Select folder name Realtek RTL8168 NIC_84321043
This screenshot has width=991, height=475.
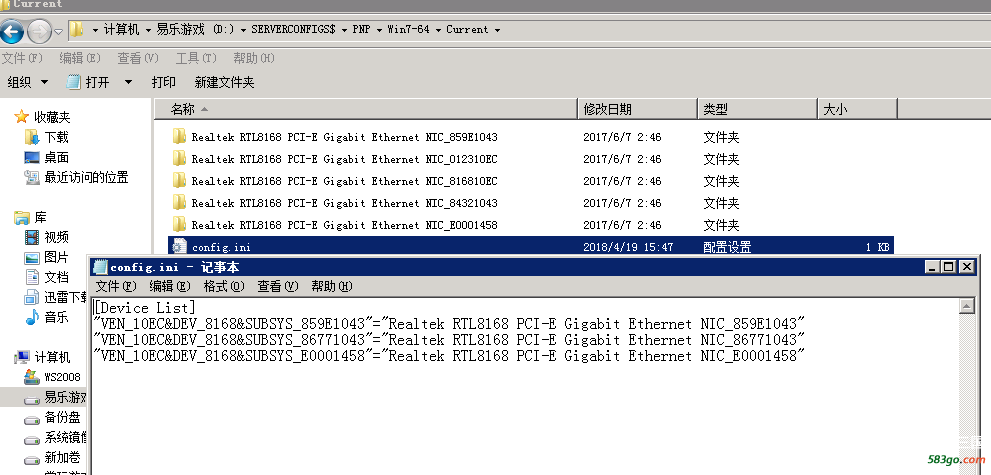point(344,203)
